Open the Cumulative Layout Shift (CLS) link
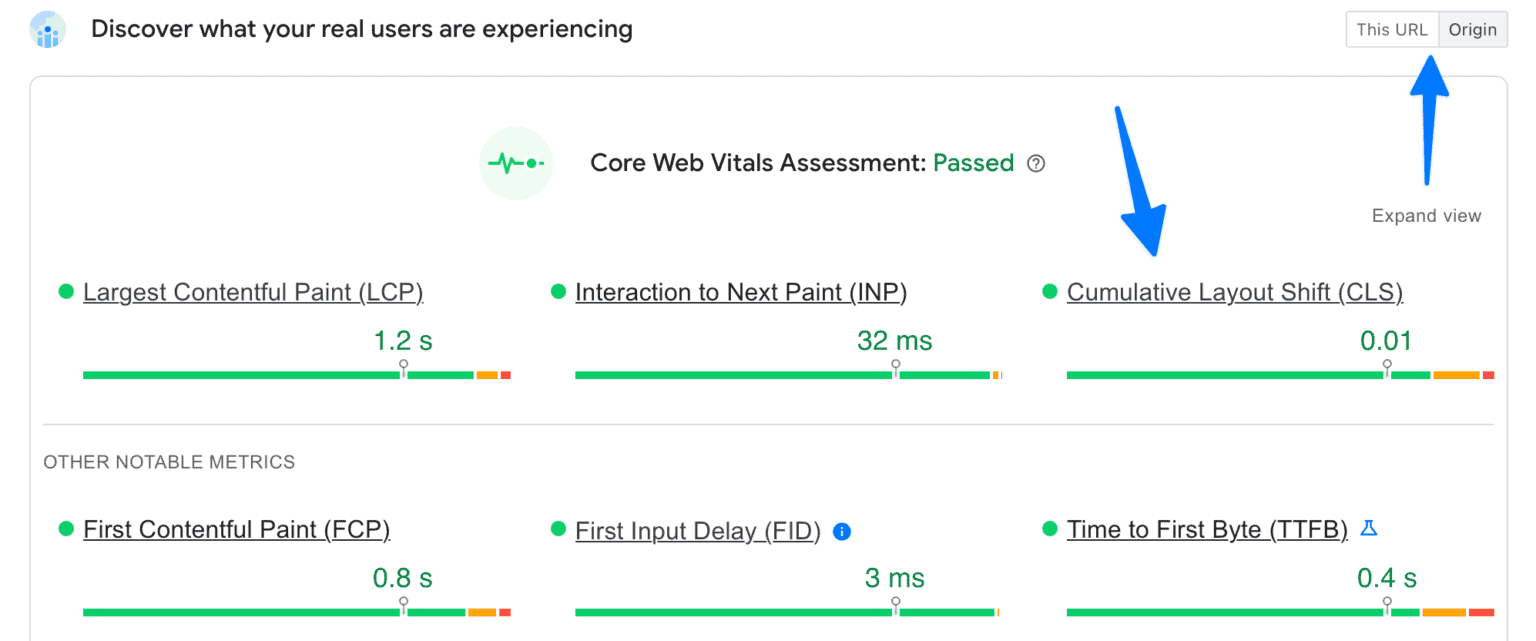Image resolution: width=1536 pixels, height=641 pixels. (x=1234, y=293)
